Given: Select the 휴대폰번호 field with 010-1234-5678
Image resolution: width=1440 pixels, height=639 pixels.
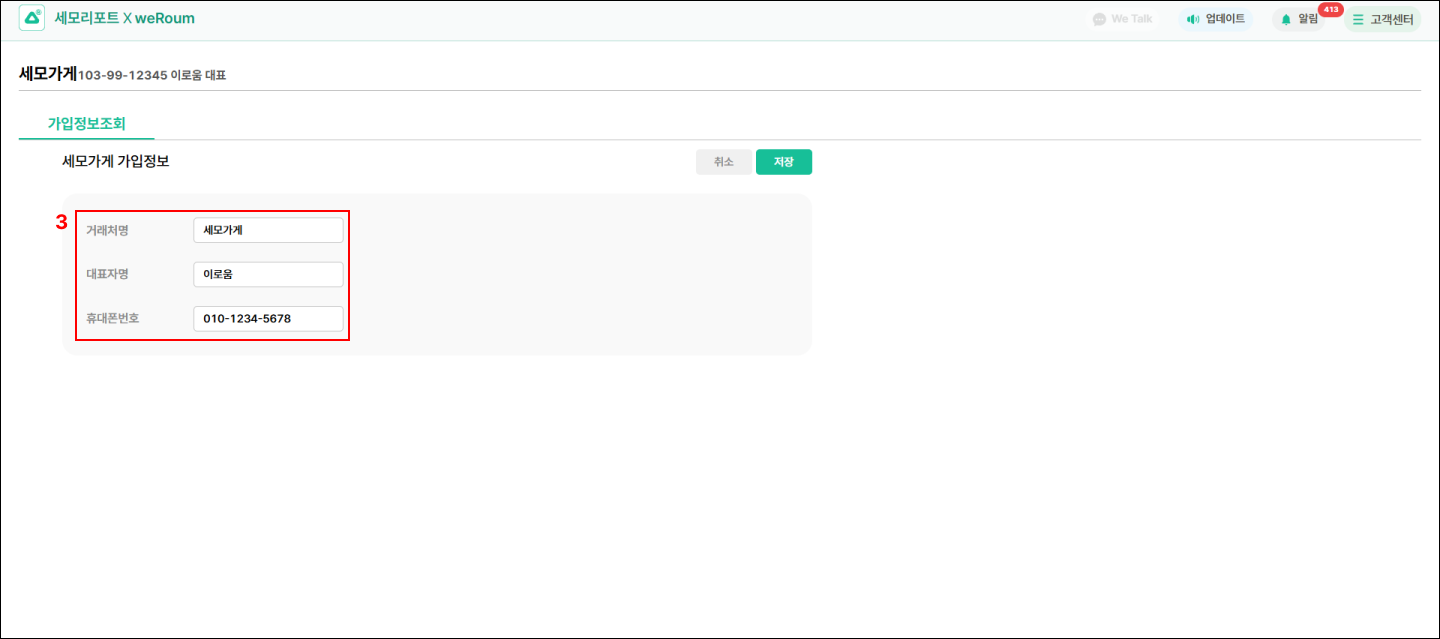Looking at the screenshot, I should tap(268, 319).
